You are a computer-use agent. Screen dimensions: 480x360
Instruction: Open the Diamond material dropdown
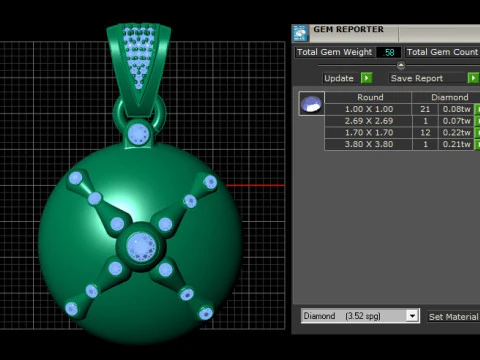[412, 316]
